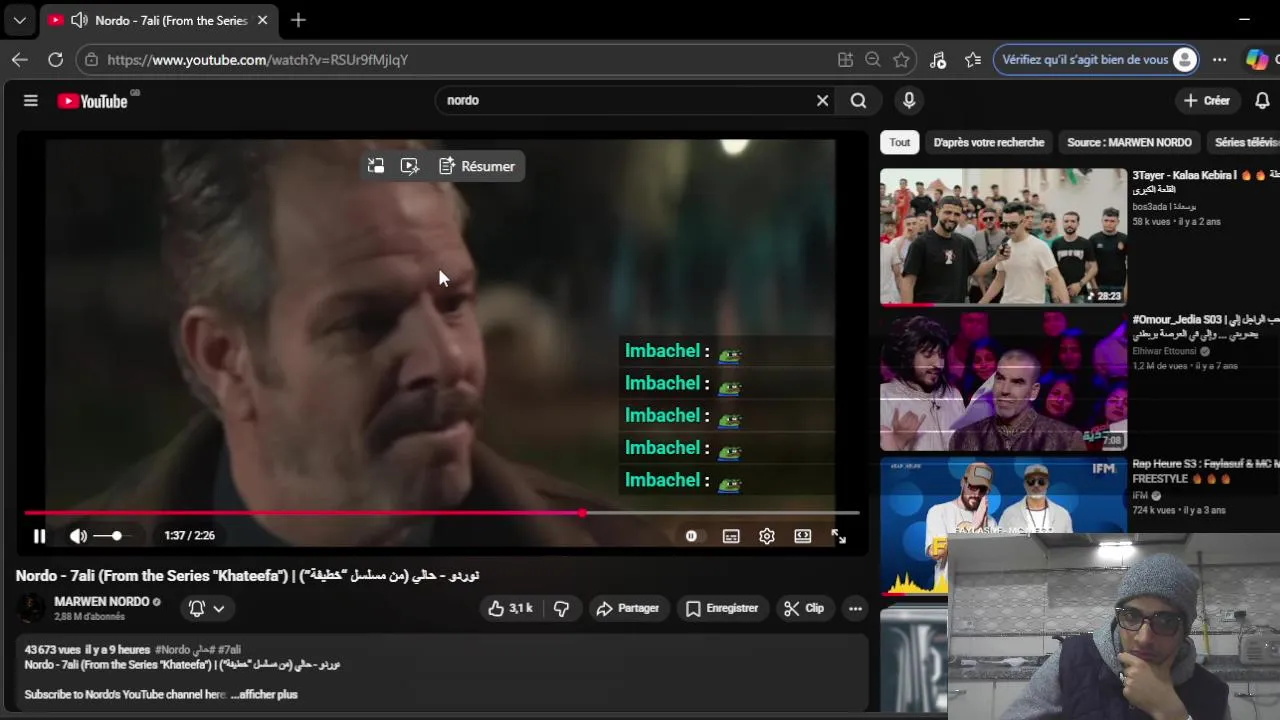Select the 'Source : MARWEN NORDO' chip

pyautogui.click(x=1129, y=142)
